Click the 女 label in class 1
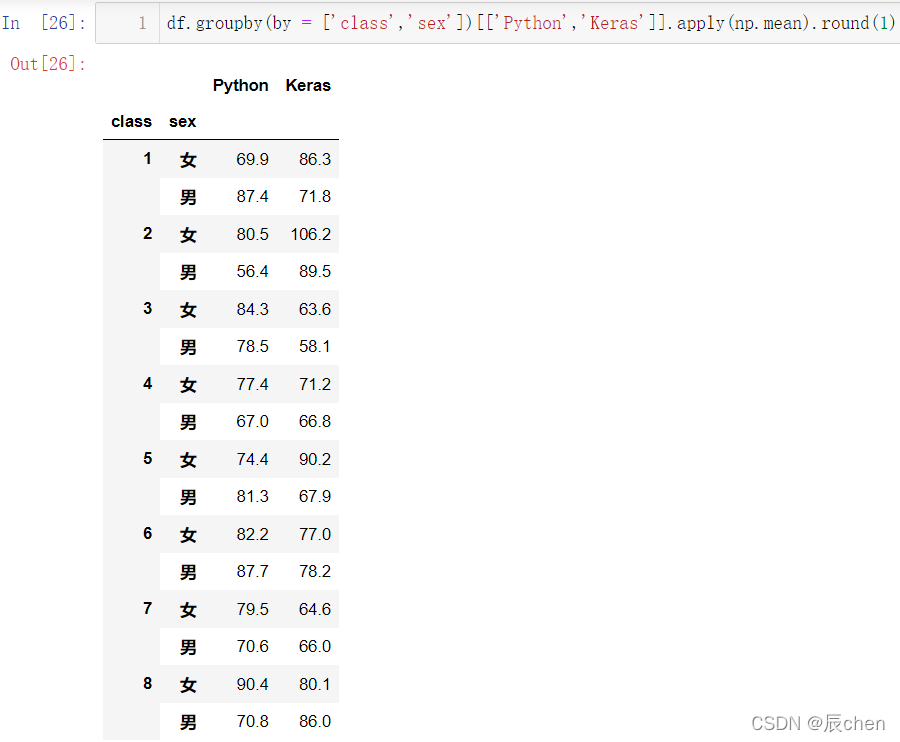The width and height of the screenshot is (900, 742). [188, 160]
